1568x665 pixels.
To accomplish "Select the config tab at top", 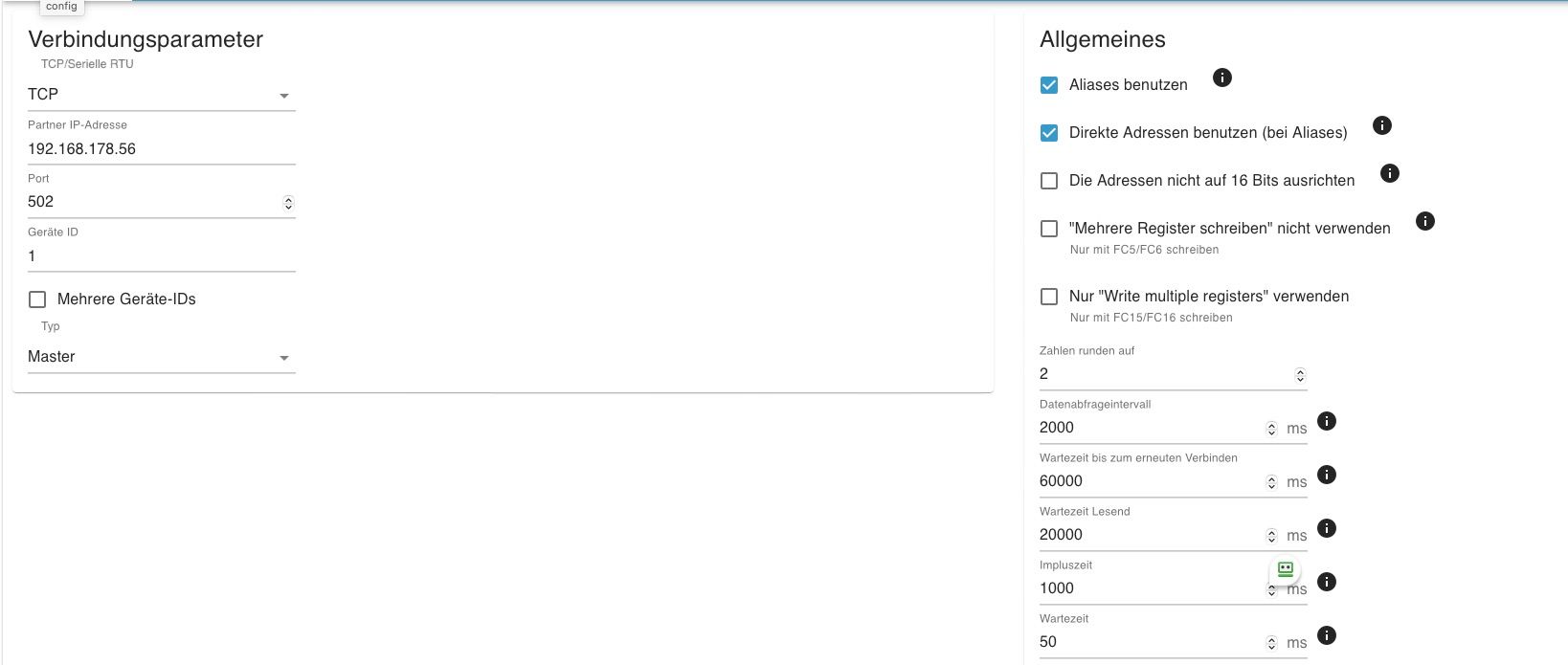I will [x=61, y=7].
